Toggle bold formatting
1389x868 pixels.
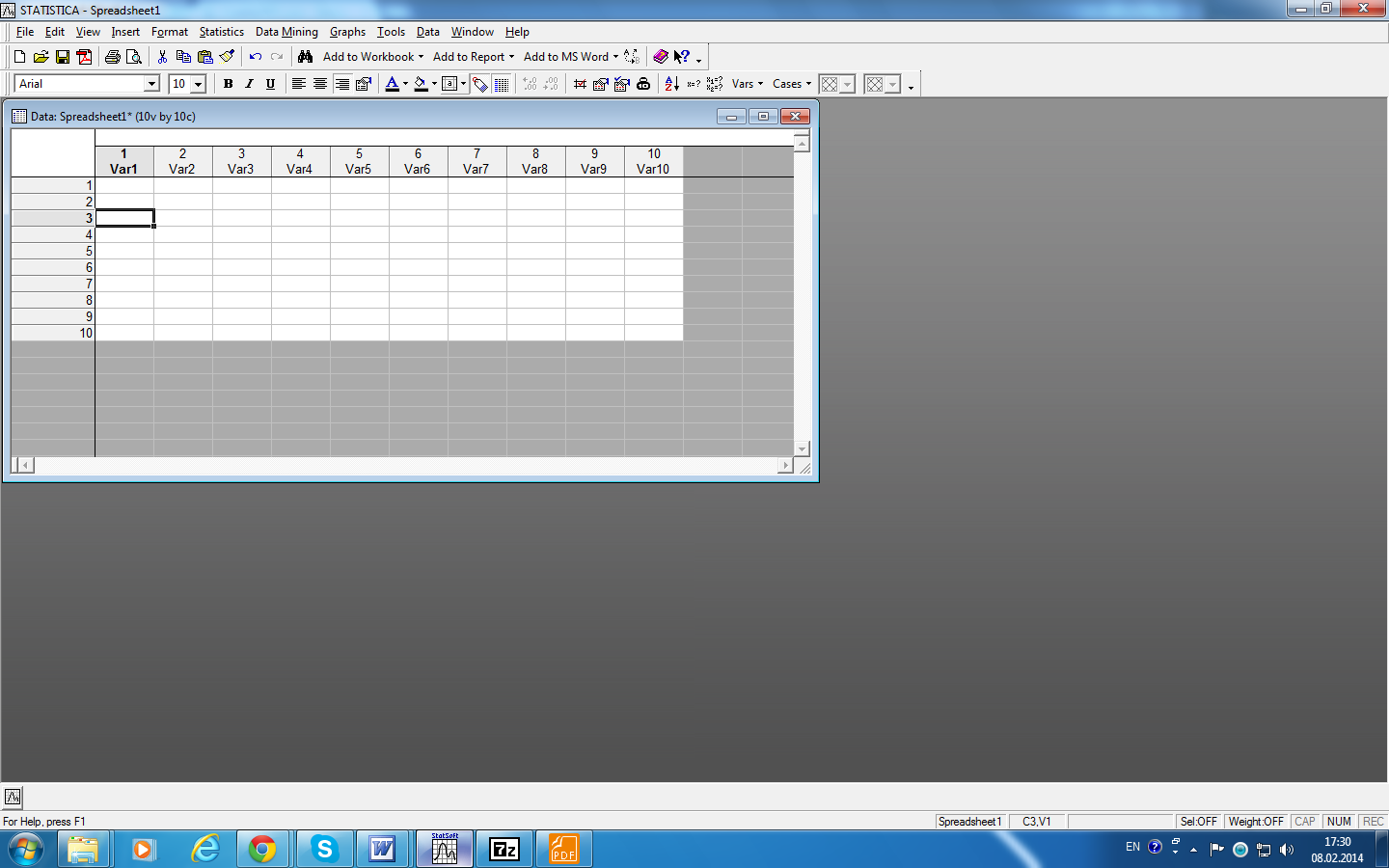229,84
